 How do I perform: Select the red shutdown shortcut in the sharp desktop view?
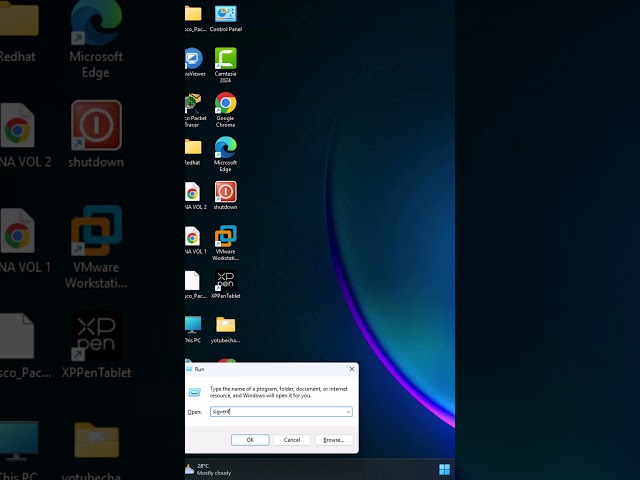point(226,196)
